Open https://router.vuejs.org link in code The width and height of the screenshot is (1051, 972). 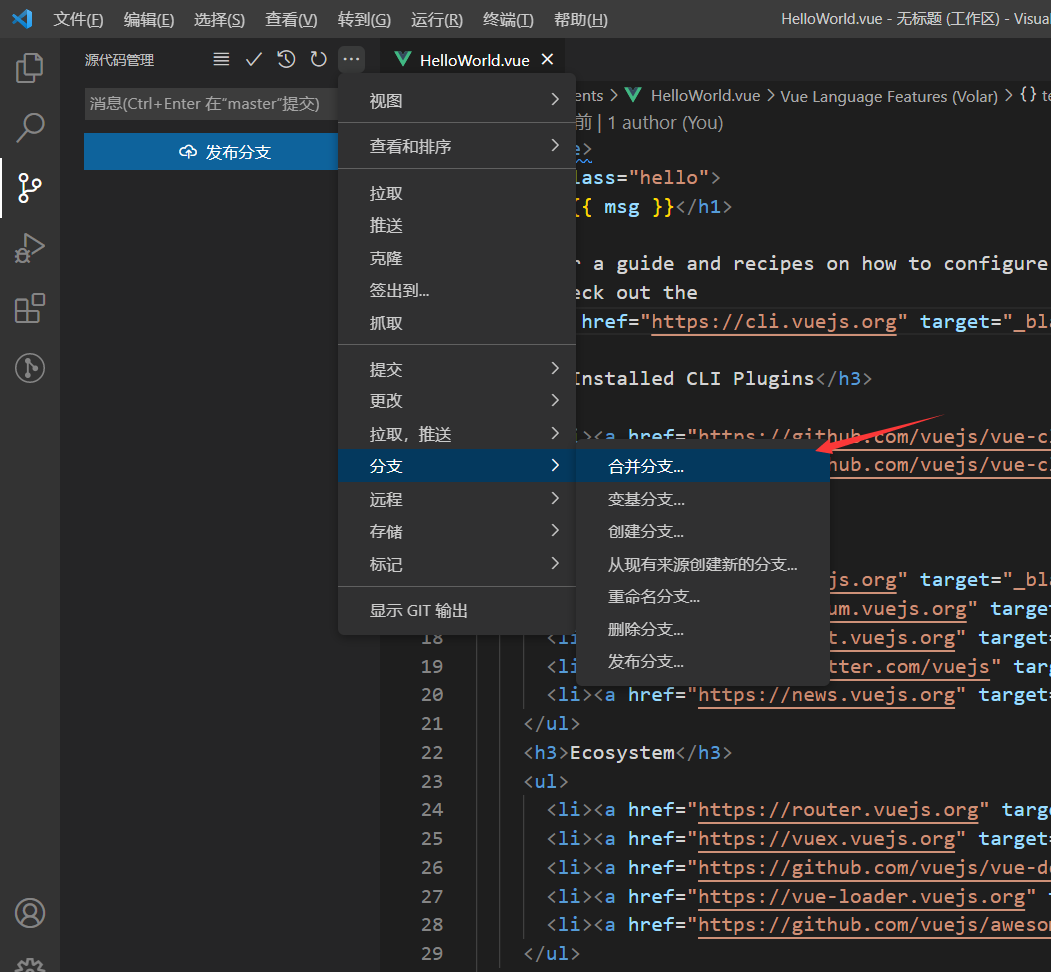click(838, 810)
